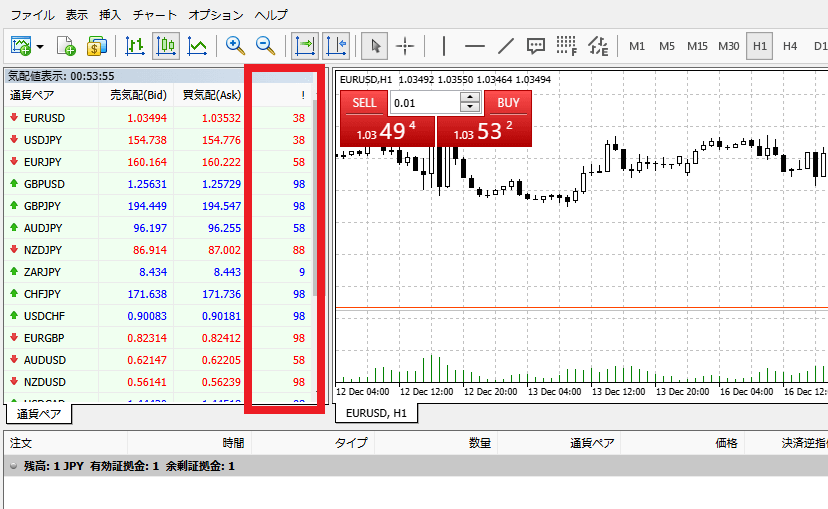Draw a horizontal line on chart
The width and height of the screenshot is (828, 509).
tap(475, 45)
